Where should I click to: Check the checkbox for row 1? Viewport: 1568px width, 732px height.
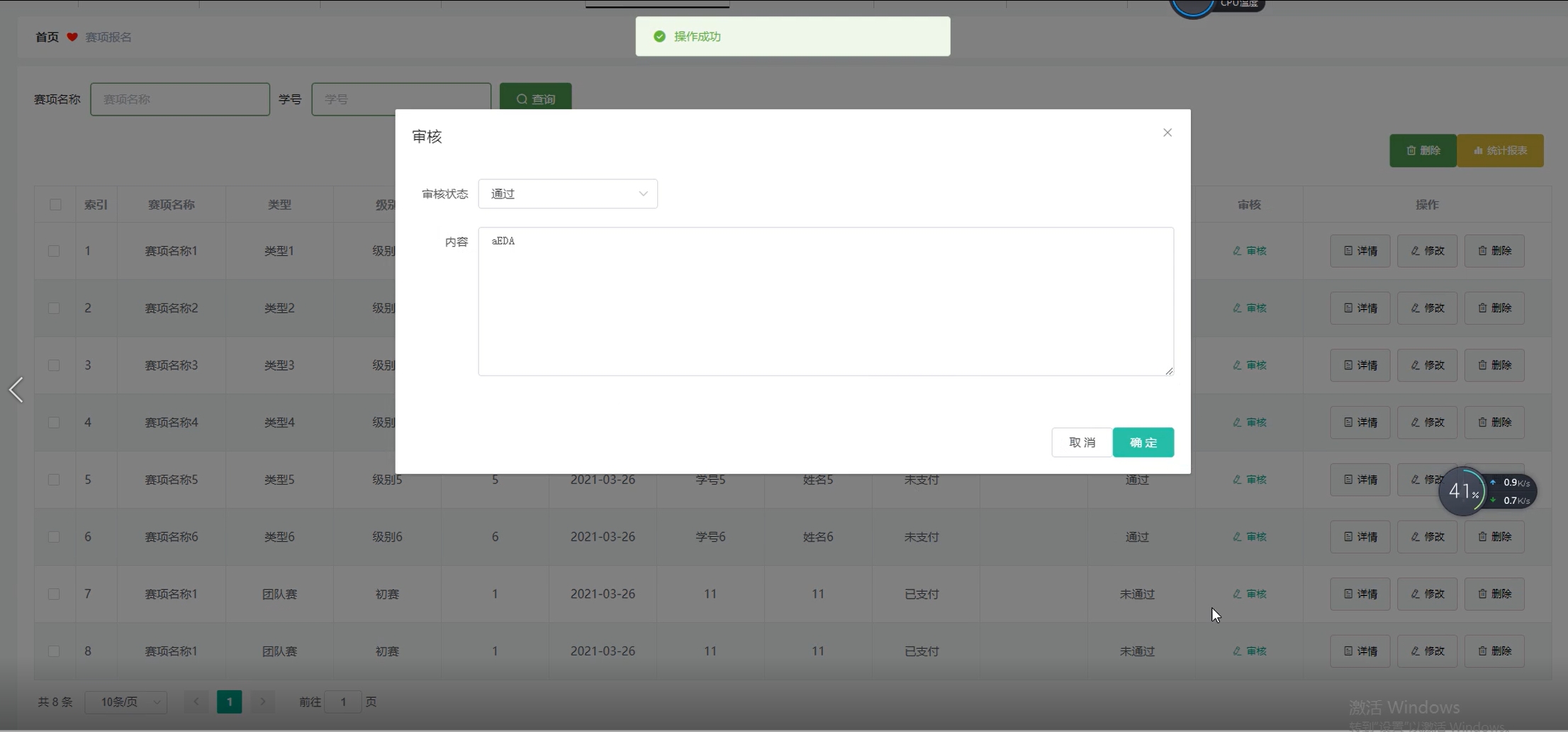pos(54,251)
